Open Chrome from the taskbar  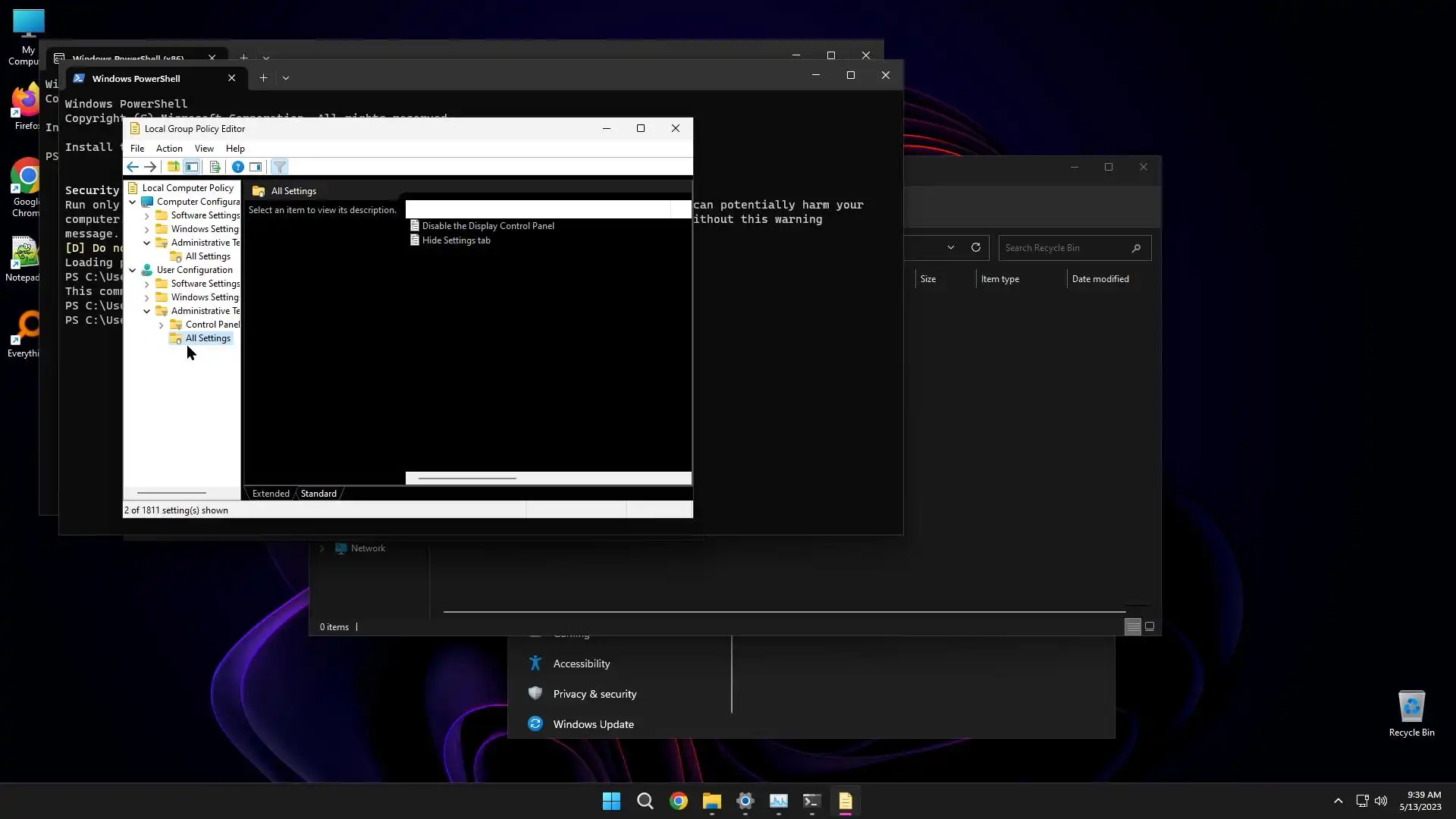[x=679, y=801]
